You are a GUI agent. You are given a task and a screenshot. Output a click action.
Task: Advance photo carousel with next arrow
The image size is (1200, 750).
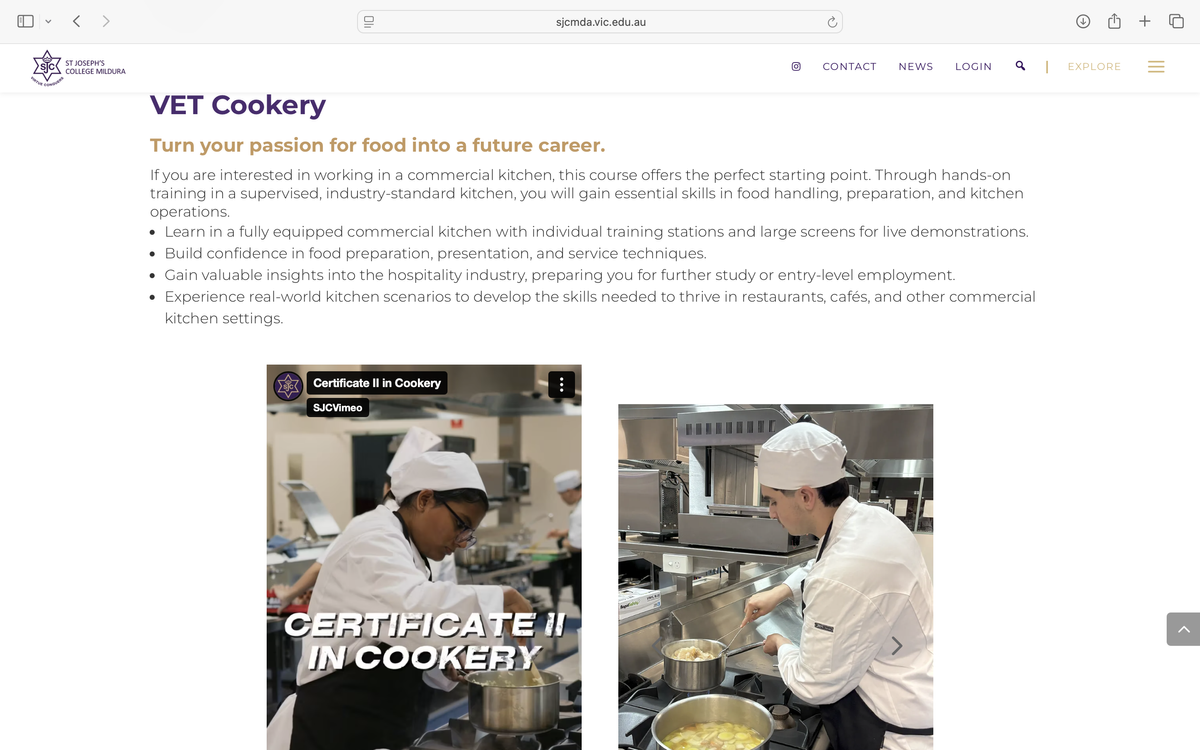[x=897, y=646]
